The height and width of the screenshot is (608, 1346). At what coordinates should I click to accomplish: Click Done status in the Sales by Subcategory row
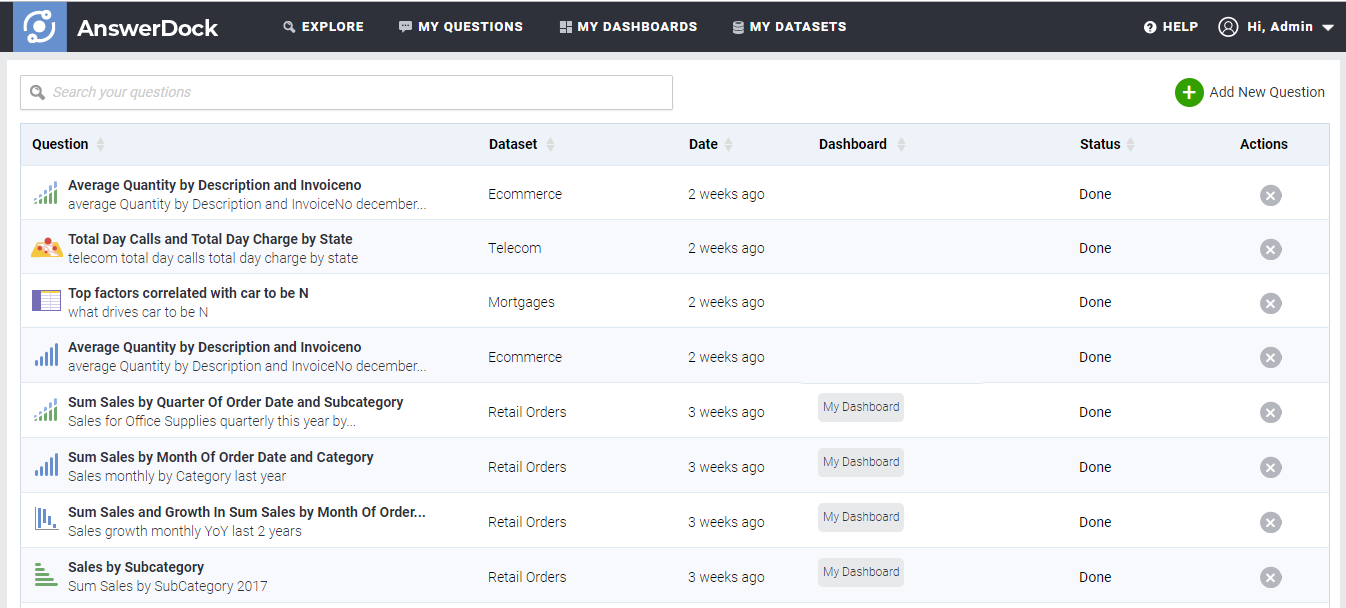[1095, 577]
